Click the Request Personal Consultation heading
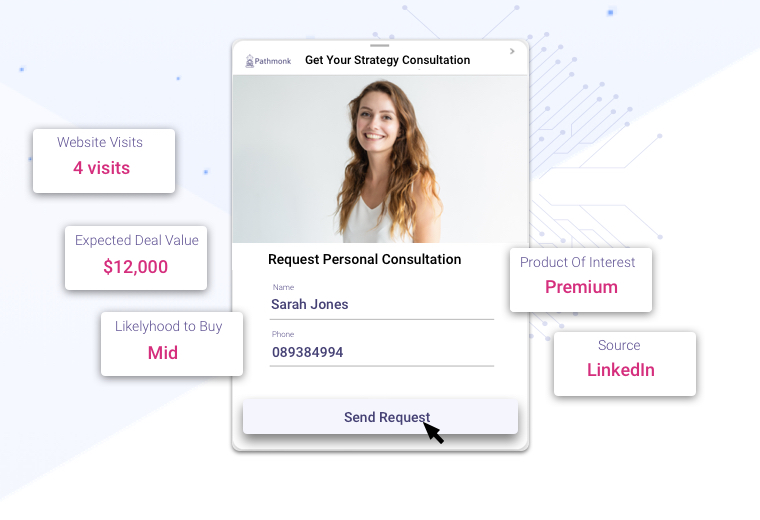 (364, 259)
